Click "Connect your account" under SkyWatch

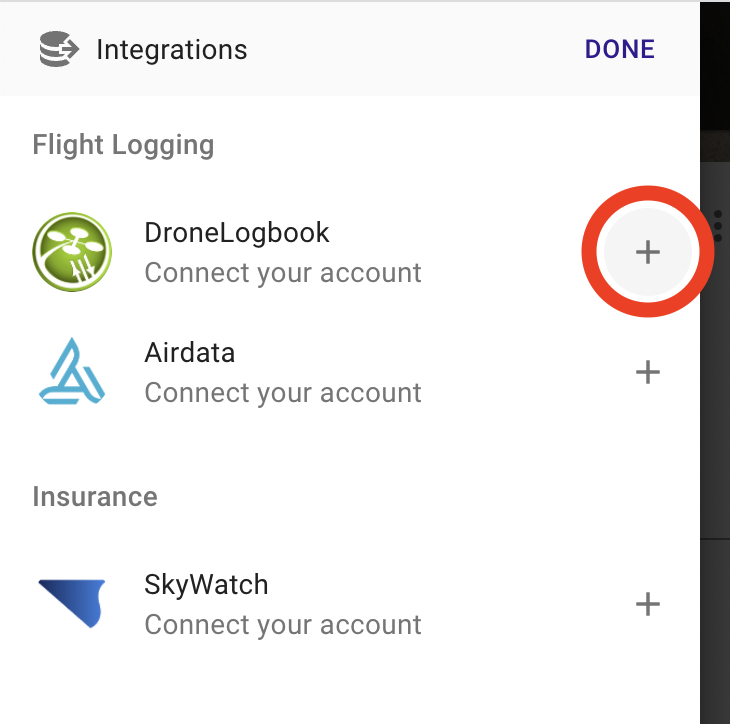283,625
